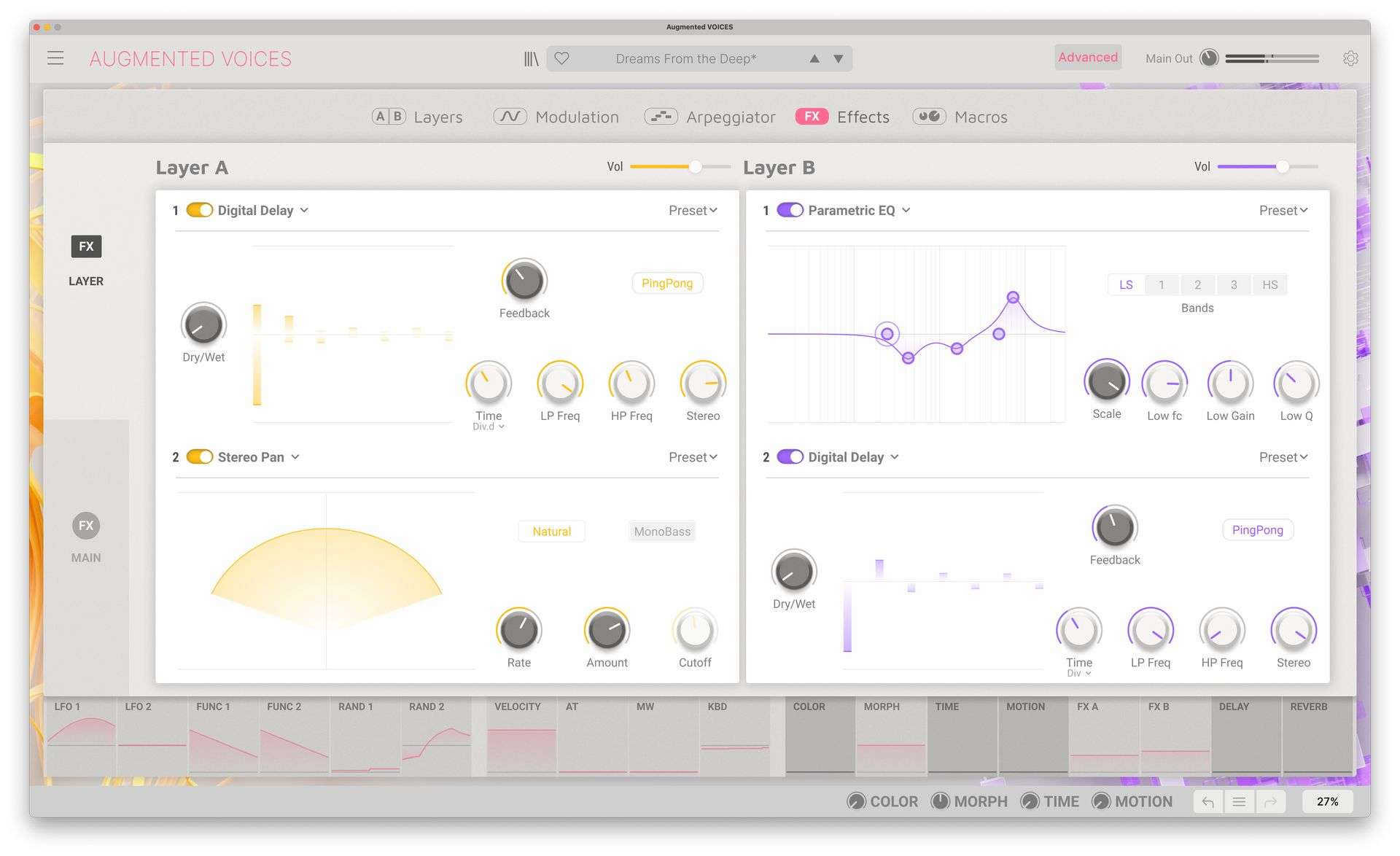Open Stereo Pan effect type dropdown
1400x856 pixels.
point(259,456)
